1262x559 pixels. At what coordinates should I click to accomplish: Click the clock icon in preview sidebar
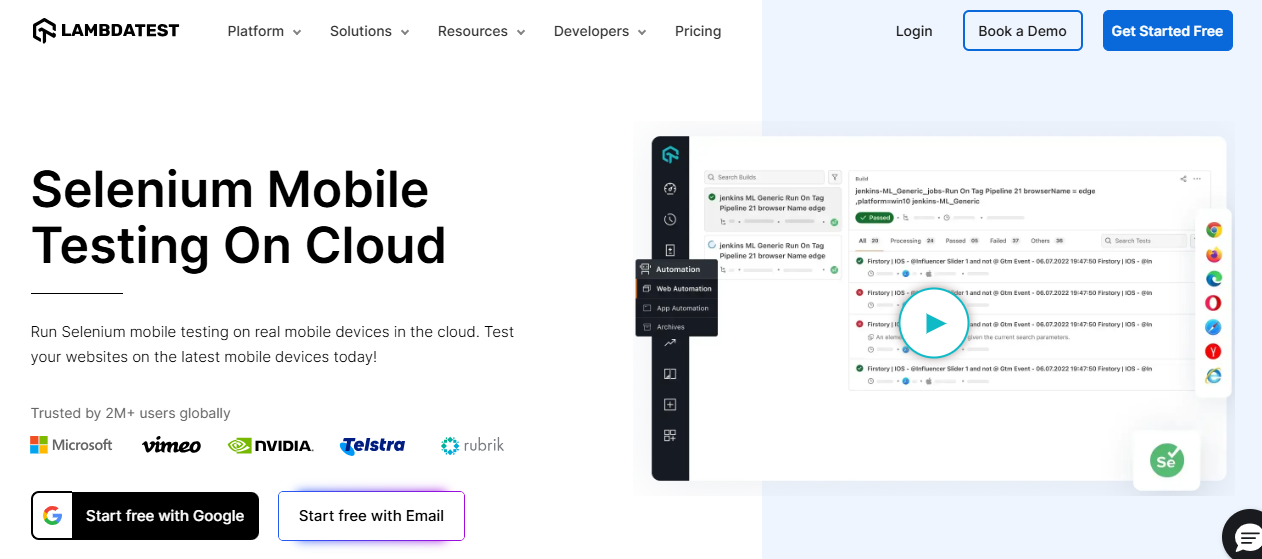pyautogui.click(x=670, y=219)
